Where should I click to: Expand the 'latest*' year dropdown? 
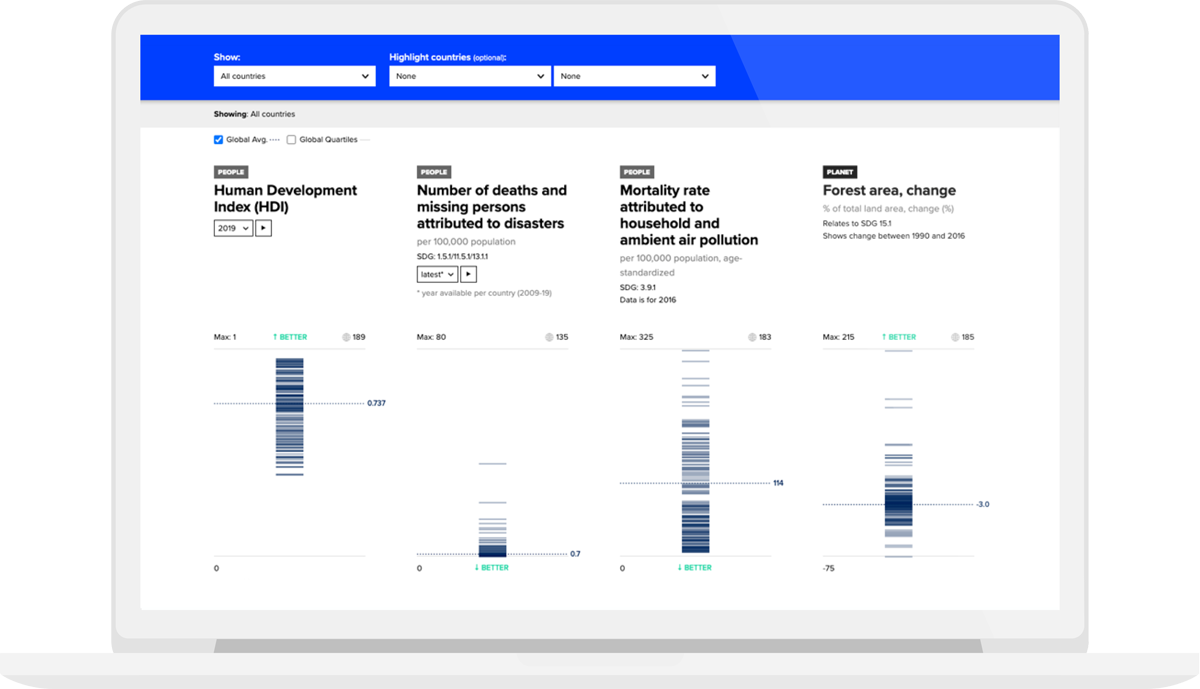[x=437, y=274]
